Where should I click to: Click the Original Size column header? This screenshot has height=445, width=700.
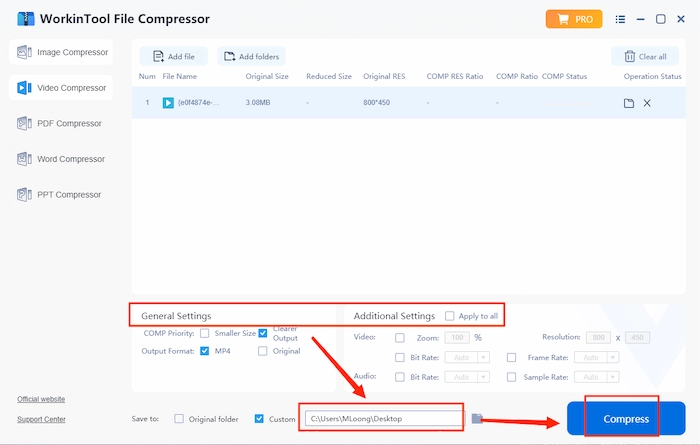coord(267,76)
